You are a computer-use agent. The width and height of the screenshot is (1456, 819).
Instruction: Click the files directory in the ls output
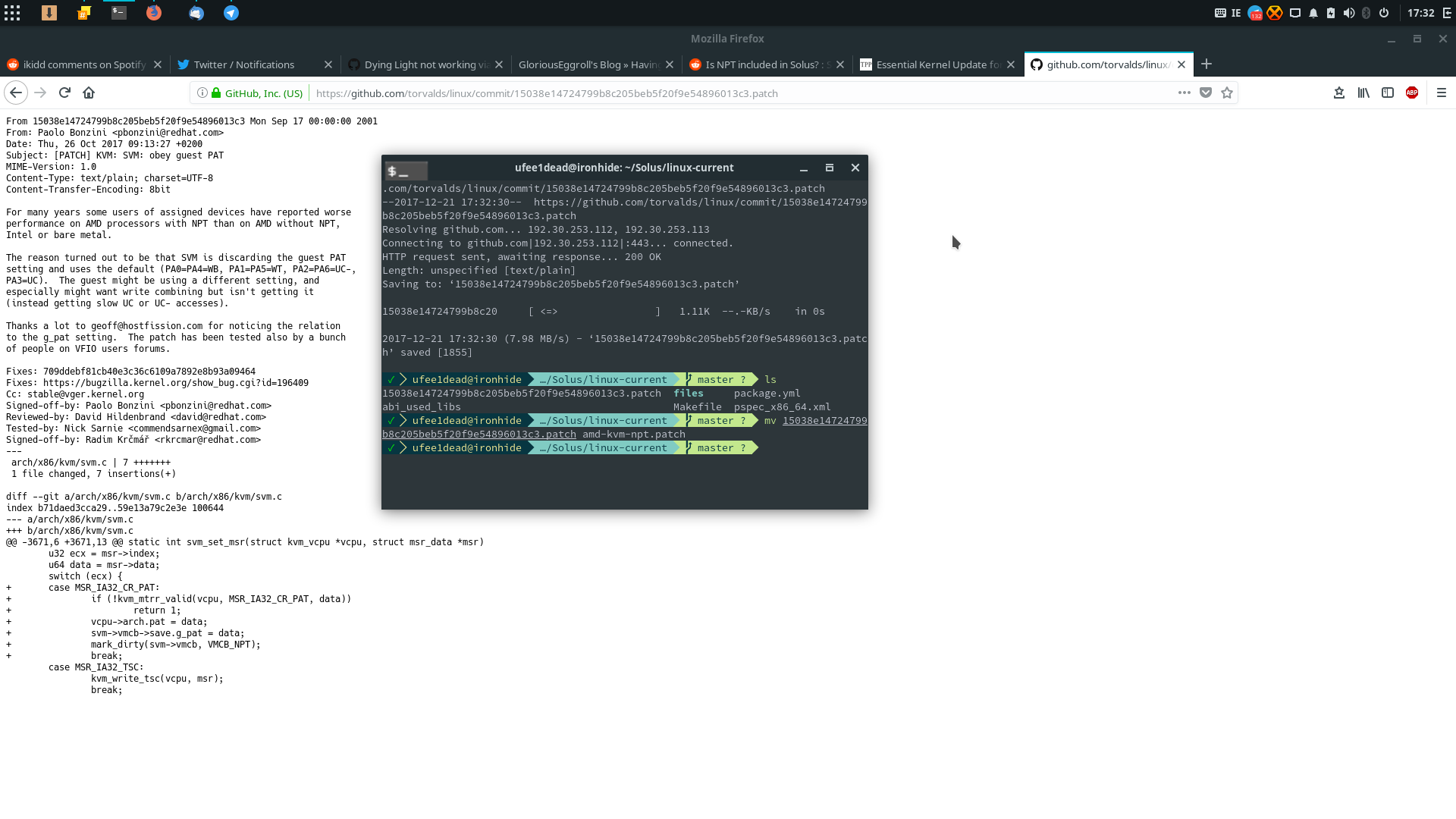click(x=689, y=394)
